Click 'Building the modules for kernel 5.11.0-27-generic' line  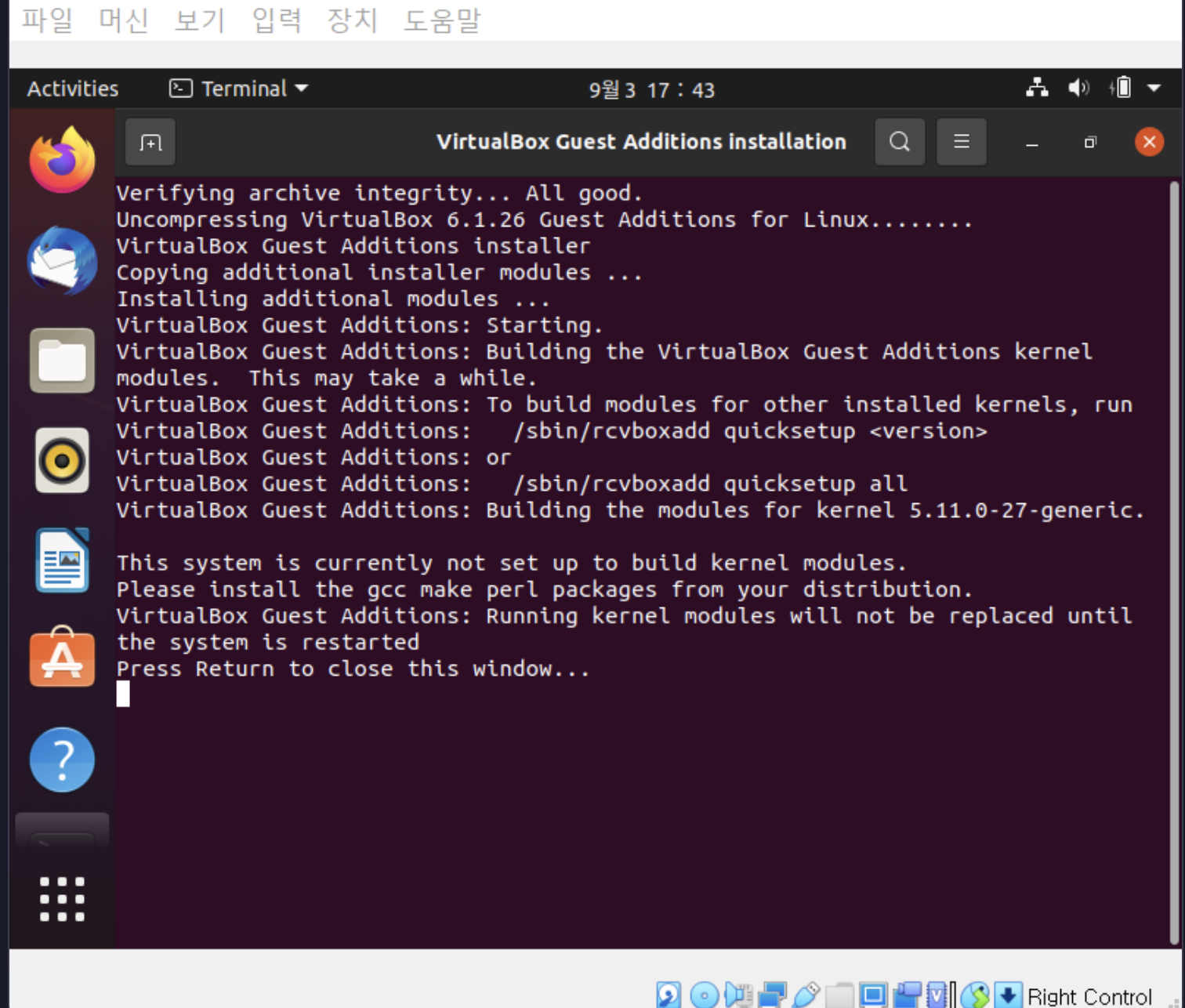pos(630,510)
